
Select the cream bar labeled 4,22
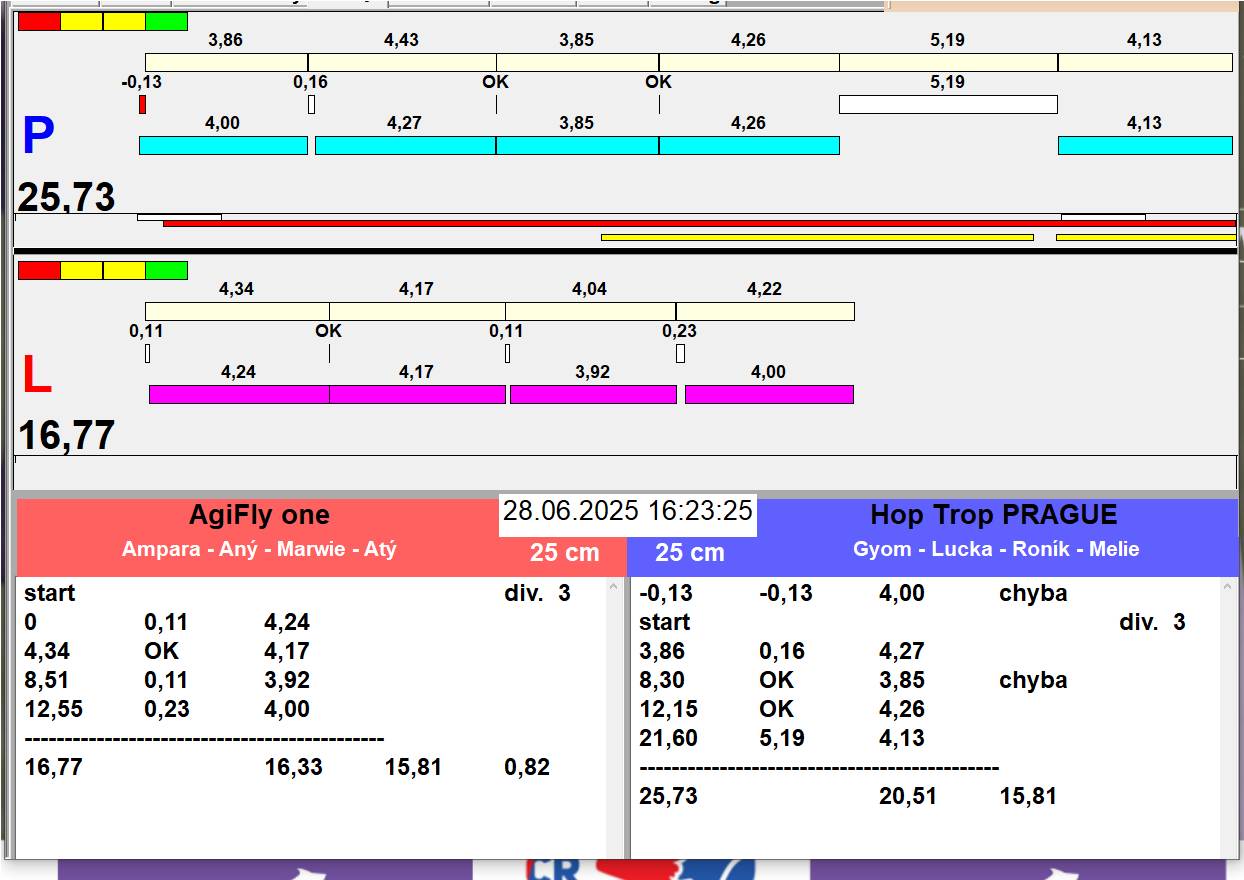click(x=765, y=311)
